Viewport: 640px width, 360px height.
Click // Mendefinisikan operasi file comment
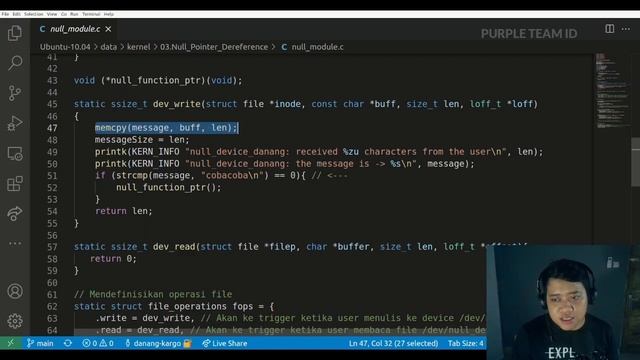(153, 294)
